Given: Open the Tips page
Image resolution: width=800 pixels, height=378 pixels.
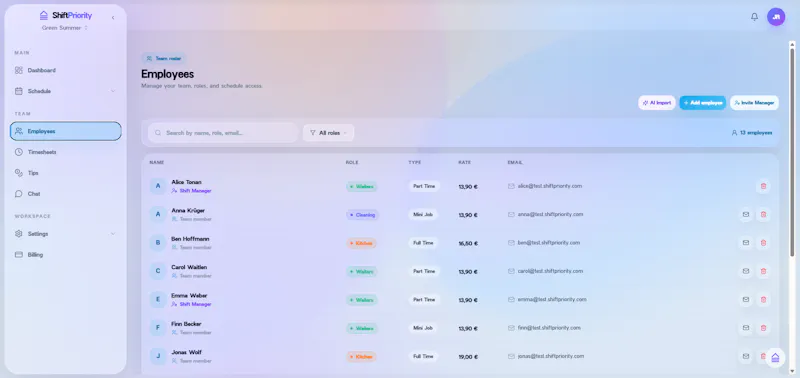Looking at the screenshot, I should coord(65,173).
